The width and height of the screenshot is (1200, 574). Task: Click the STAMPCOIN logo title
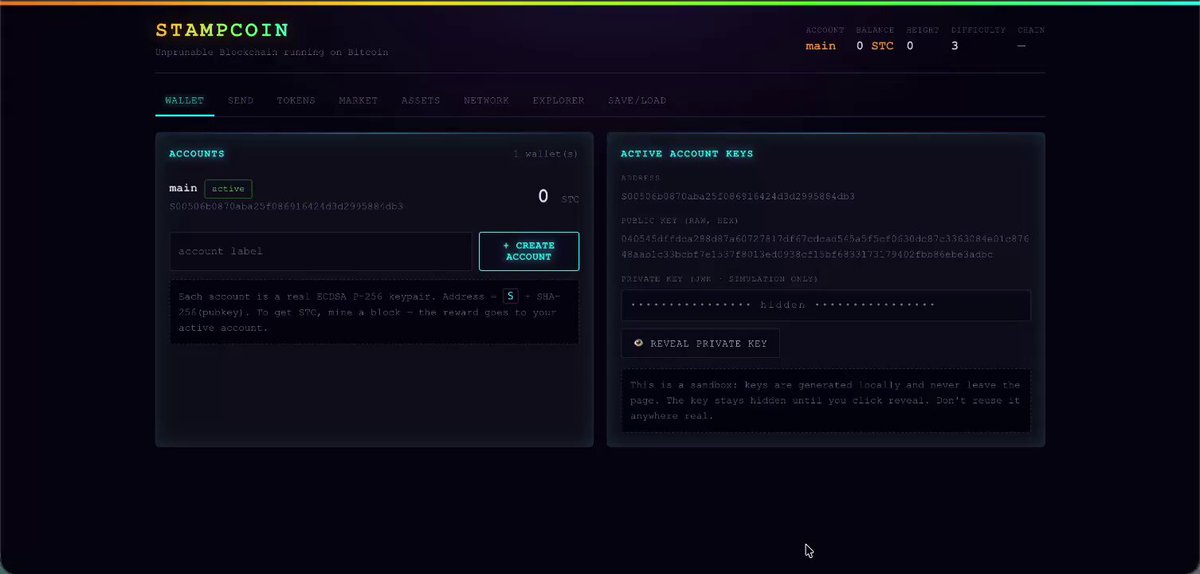[x=222, y=30]
